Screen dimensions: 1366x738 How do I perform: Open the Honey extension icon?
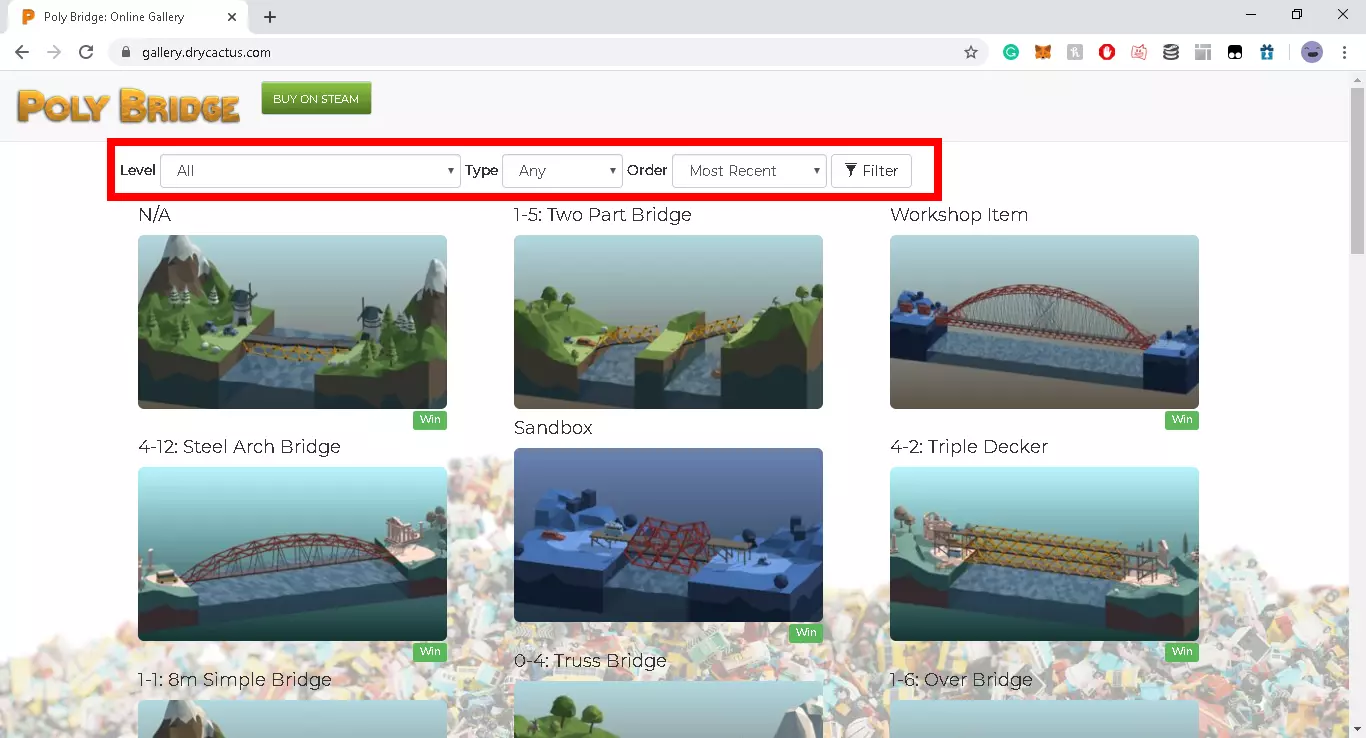click(x=1075, y=52)
